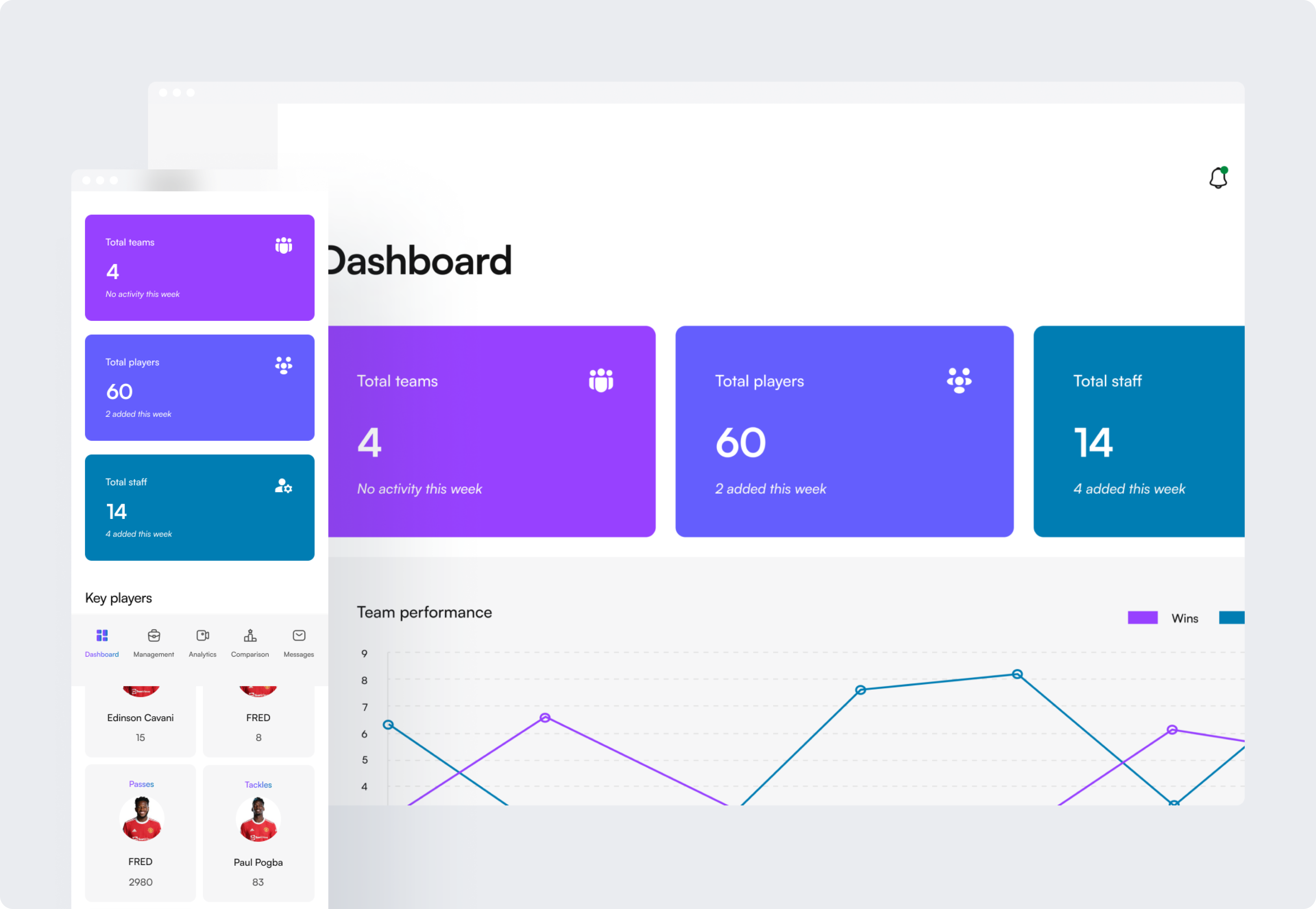Click staff gear icon on small Total staff card

pyautogui.click(x=284, y=486)
